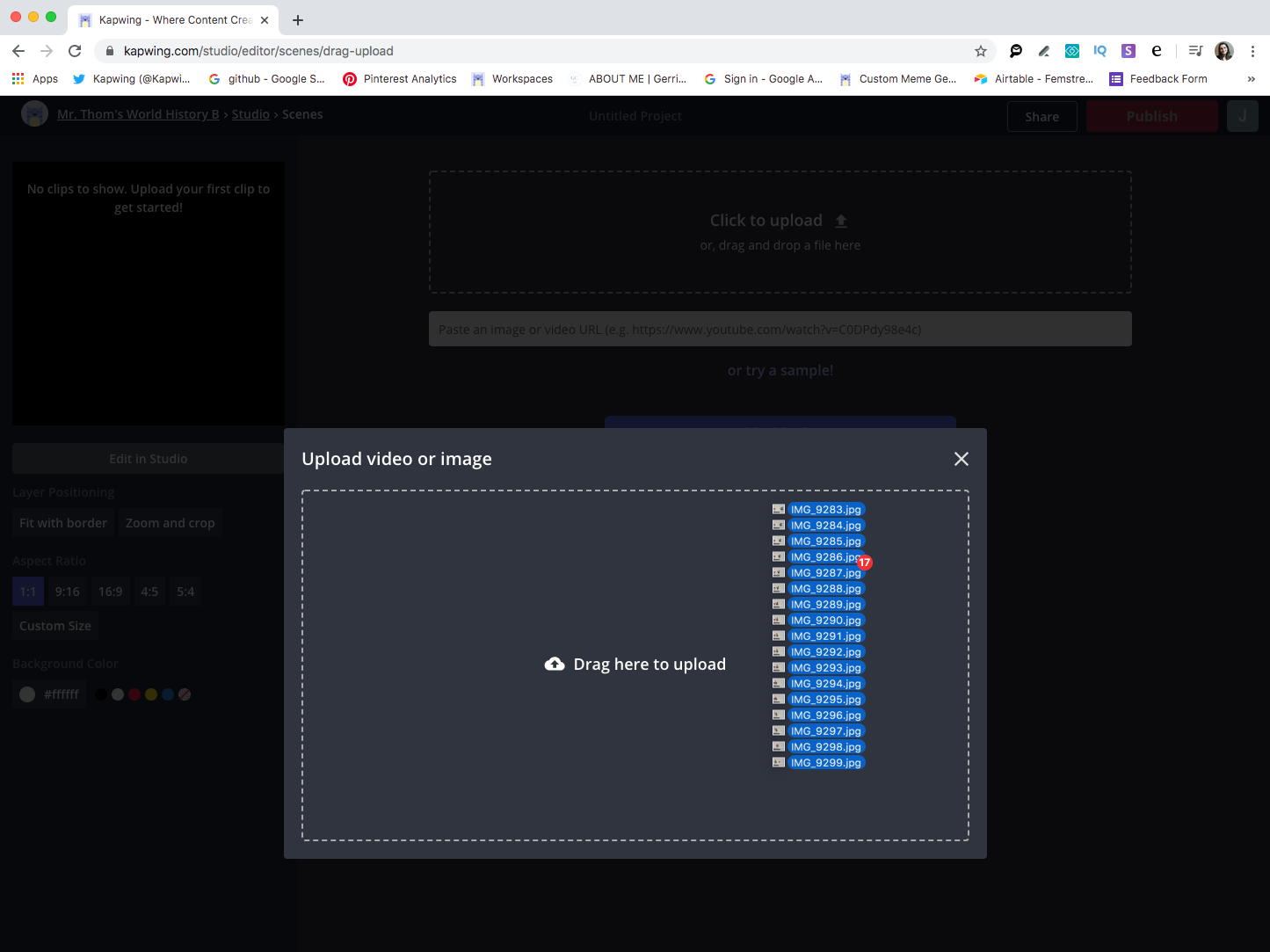Click the Chrome profile avatar
1270x952 pixels.
1224,51
